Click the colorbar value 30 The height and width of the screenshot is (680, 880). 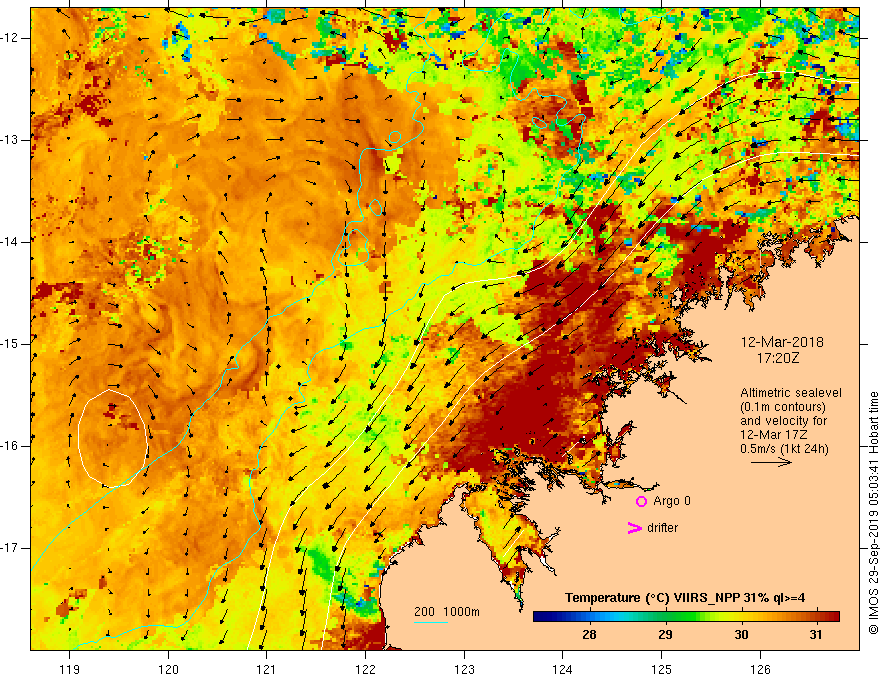[x=741, y=635]
